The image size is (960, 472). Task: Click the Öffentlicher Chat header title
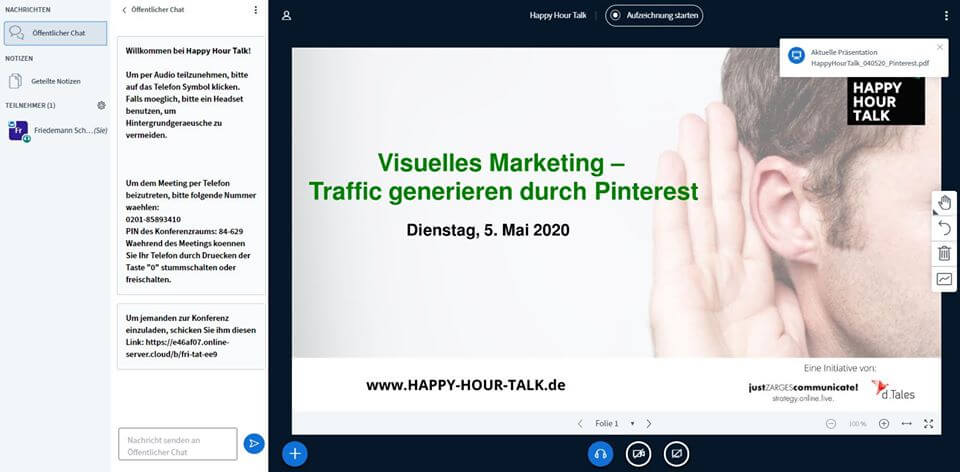tap(157, 10)
